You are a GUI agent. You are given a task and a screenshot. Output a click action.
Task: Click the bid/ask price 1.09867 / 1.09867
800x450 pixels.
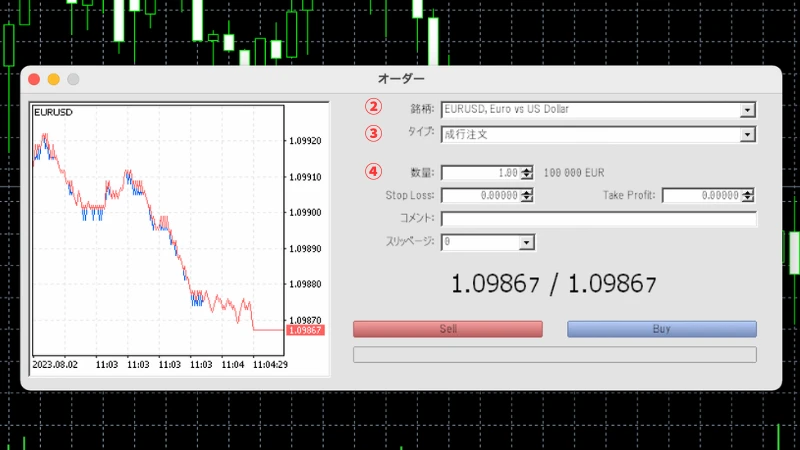tap(554, 284)
